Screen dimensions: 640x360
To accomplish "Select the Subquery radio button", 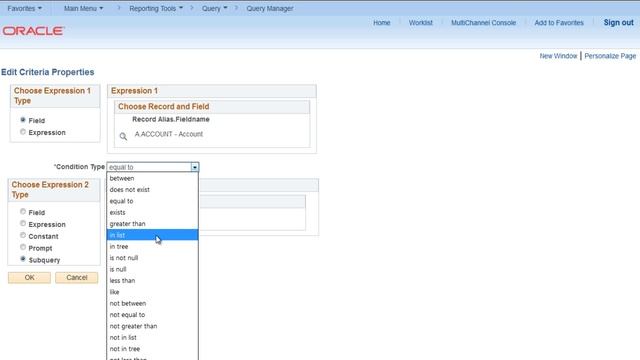I will pyautogui.click(x=23, y=259).
